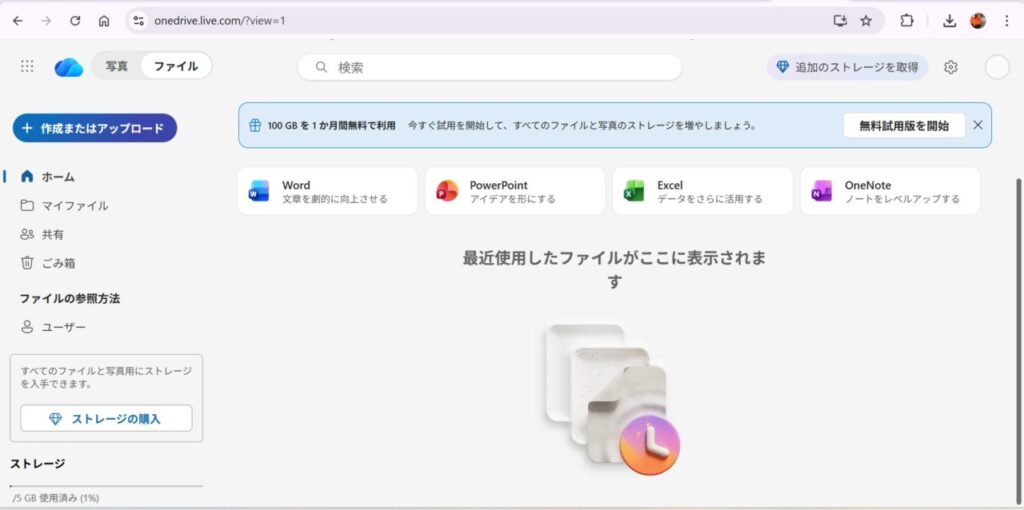The width and height of the screenshot is (1024, 510).
Task: Launch the PowerPoint app tile
Action: 515,191
